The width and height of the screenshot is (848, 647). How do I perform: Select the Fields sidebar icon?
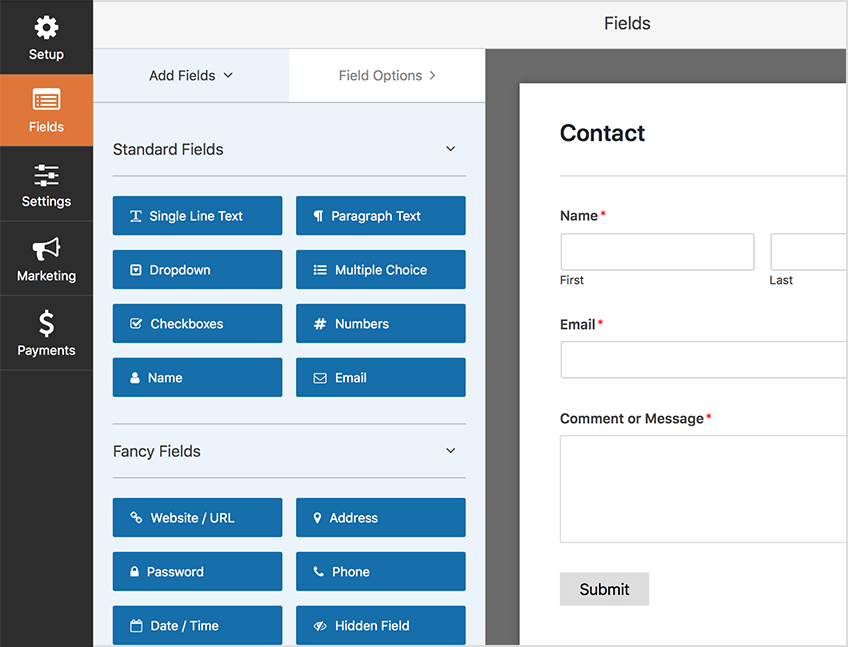[46, 101]
